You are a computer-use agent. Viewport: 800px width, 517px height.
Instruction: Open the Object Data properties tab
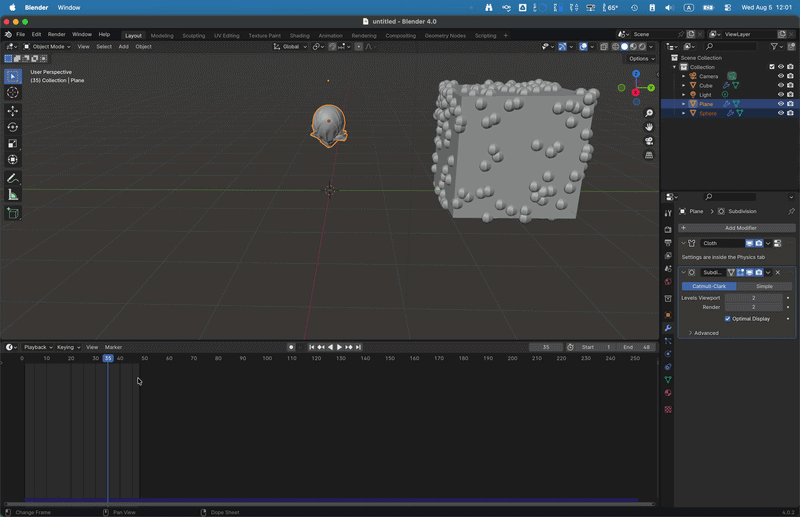tap(668, 380)
